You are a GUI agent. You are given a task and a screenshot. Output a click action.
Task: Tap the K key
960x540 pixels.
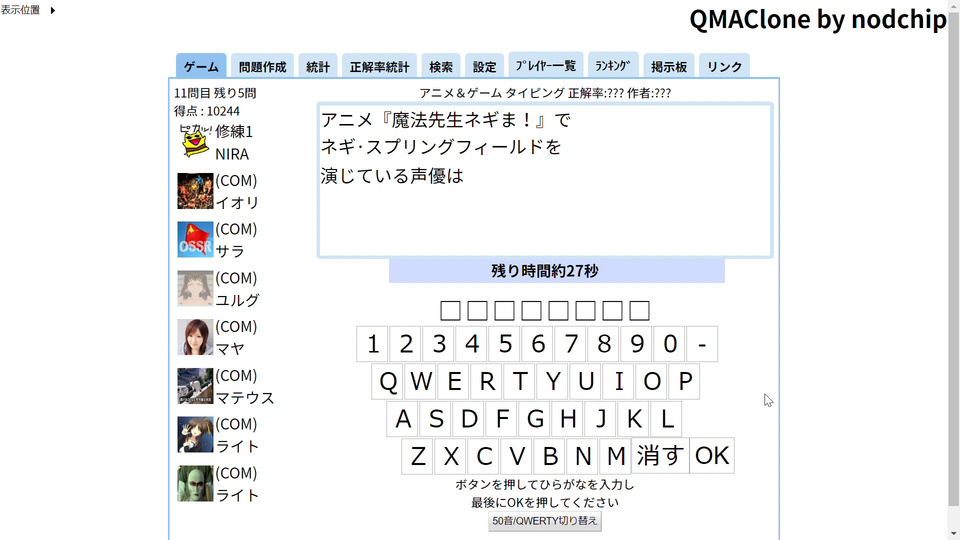[x=634, y=419]
